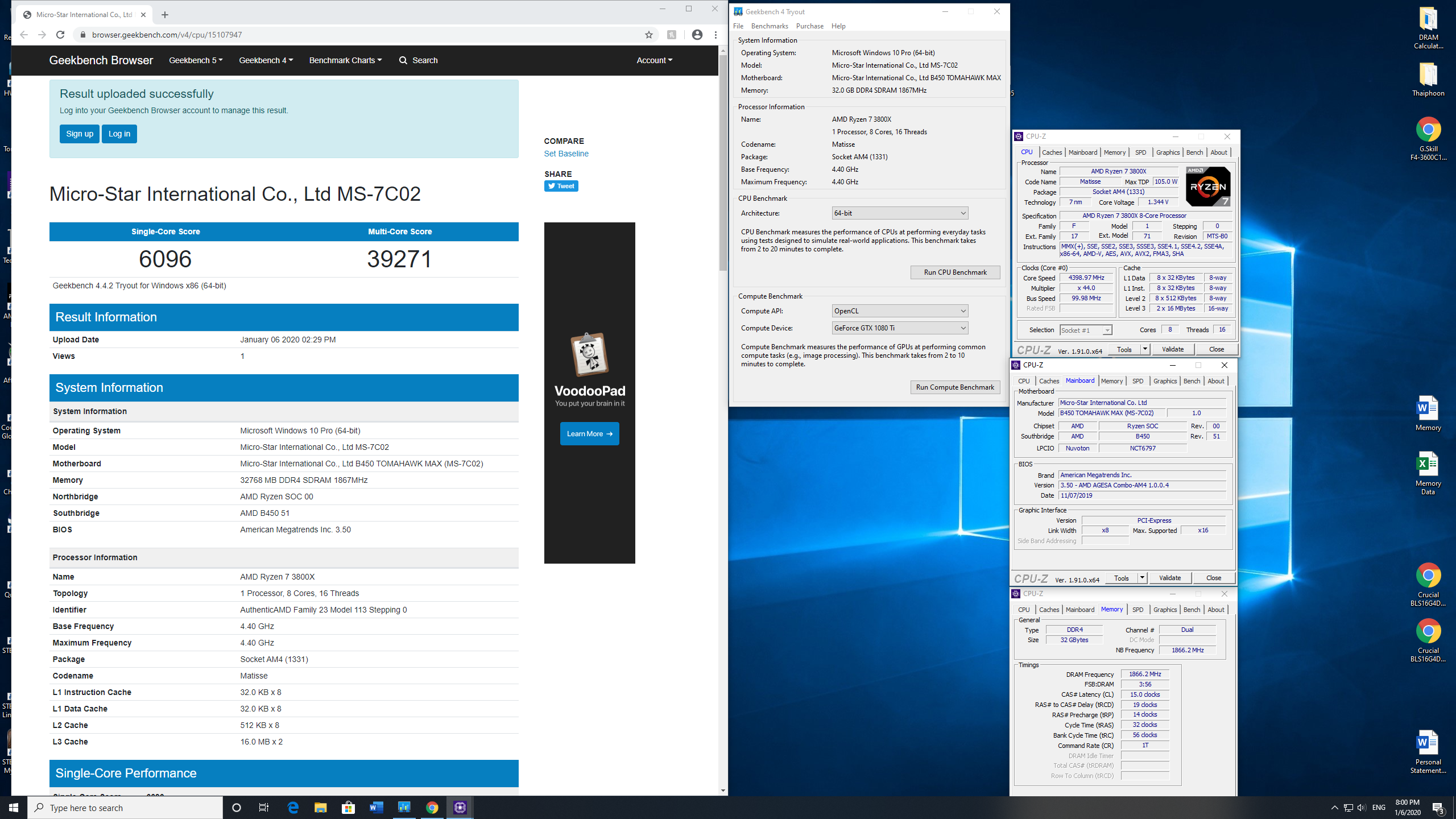
Task: Open Compute Device GeForce GTX 1080 Ti dropdown
Action: [900, 328]
